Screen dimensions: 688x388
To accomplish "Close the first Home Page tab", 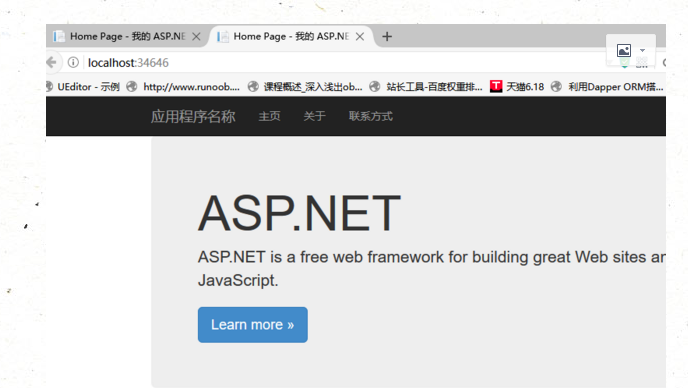I will [x=197, y=36].
